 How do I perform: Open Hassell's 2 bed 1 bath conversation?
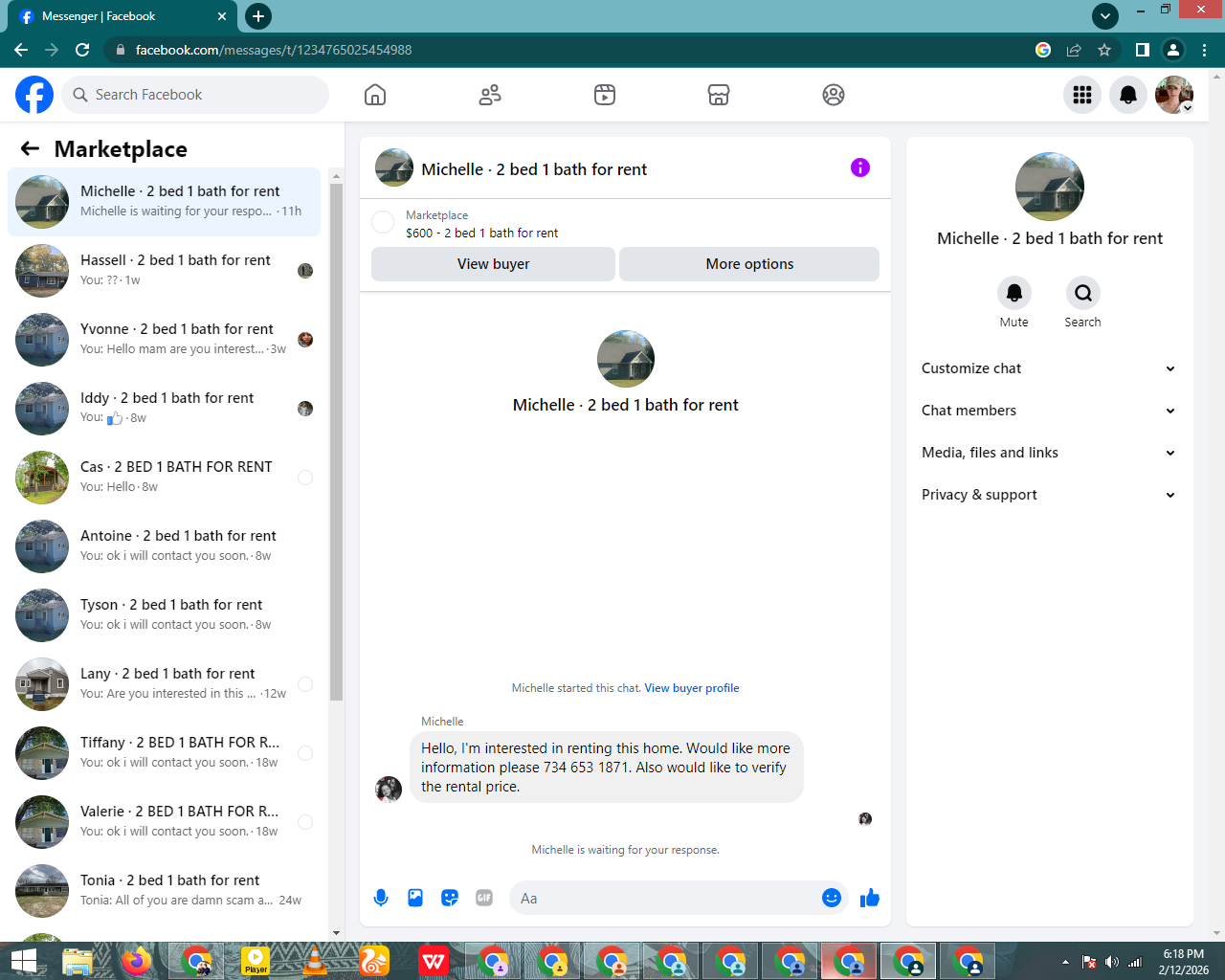(x=164, y=270)
